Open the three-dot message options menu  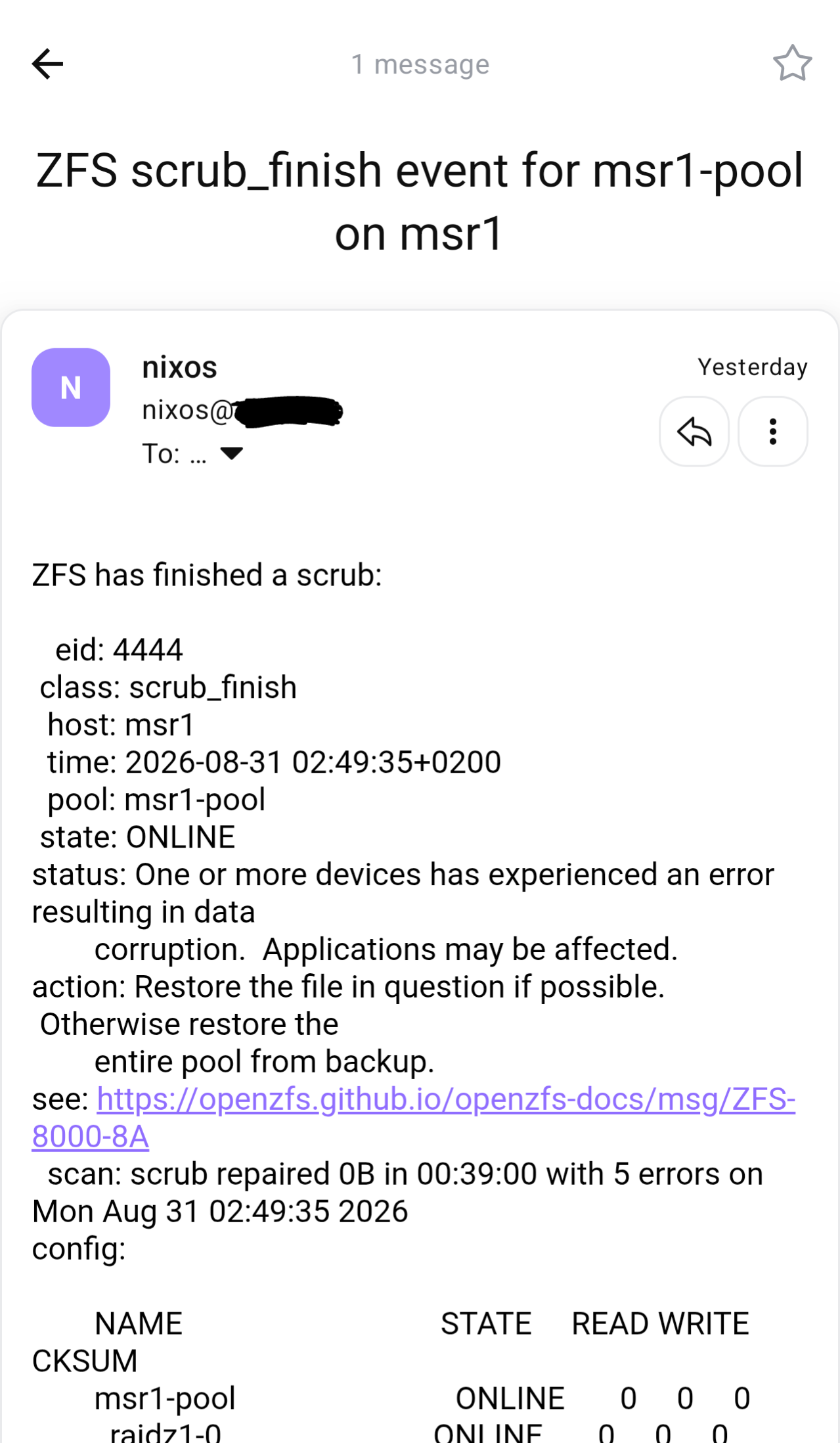pos(773,432)
